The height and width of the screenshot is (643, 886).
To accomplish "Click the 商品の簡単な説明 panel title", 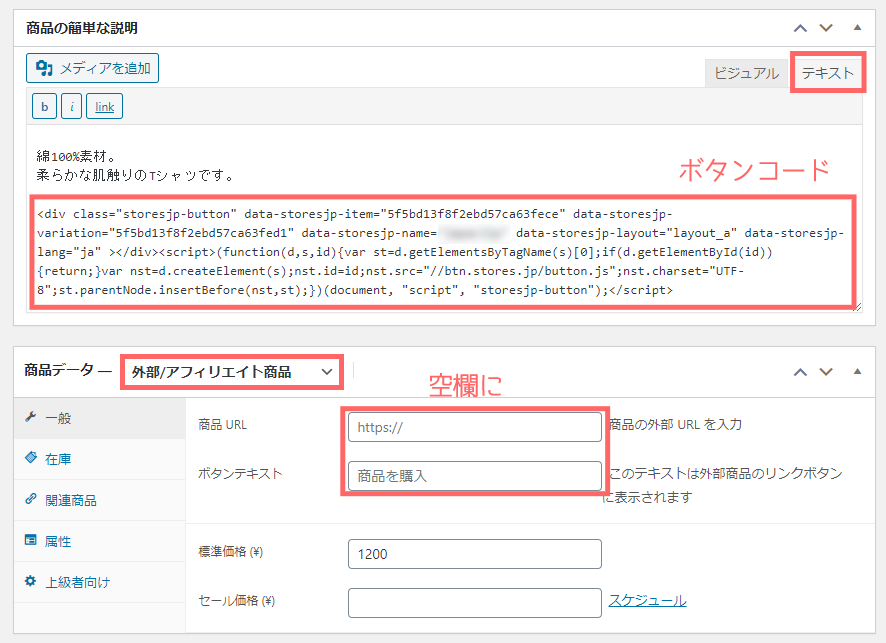I will 82,28.
